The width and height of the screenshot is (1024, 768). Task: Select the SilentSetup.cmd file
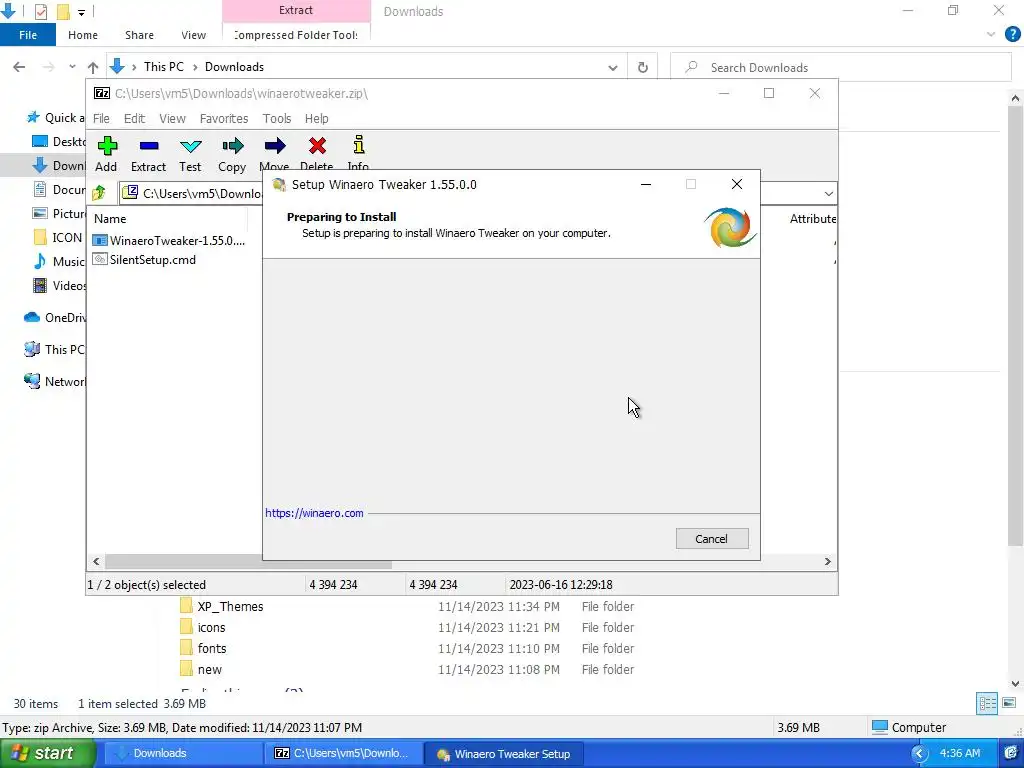[x=144, y=259]
